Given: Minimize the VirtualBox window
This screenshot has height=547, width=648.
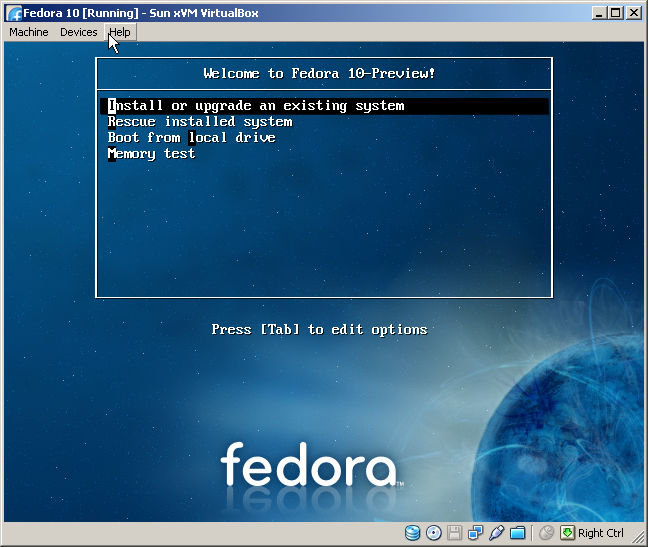Looking at the screenshot, I should pos(599,13).
